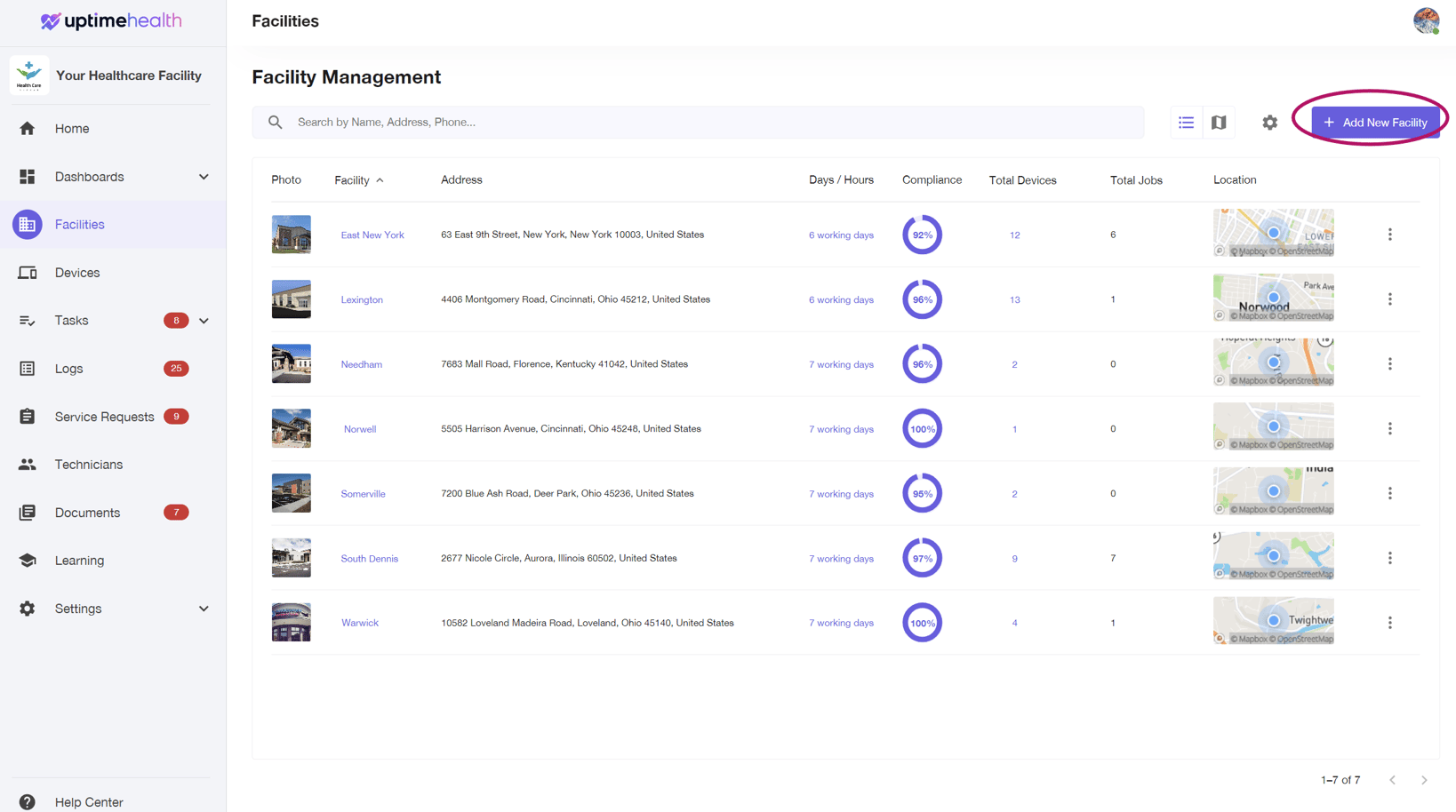Click the uptimehealth logo
The image size is (1456, 812).
pyautogui.click(x=111, y=20)
